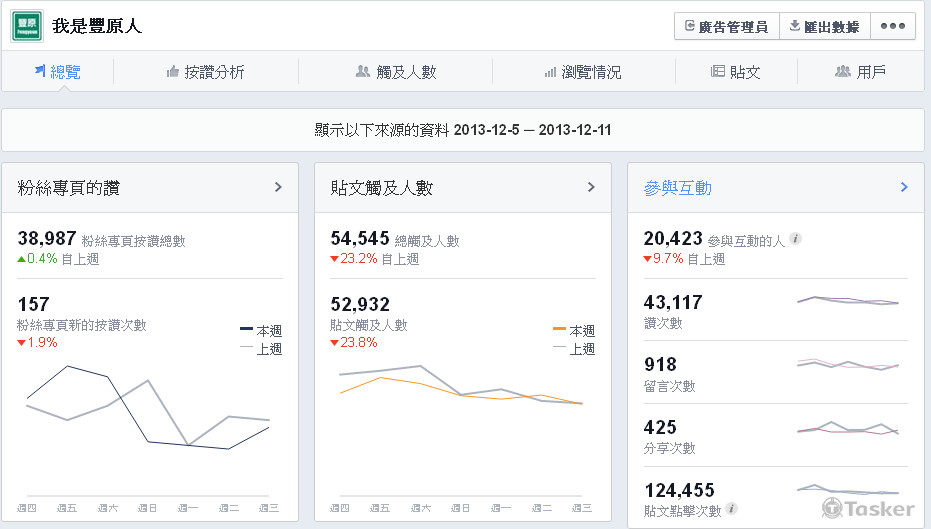Image resolution: width=931 pixels, height=529 pixels.
Task: Expand the 粉絲專頁的讚 panel chevron
Action: tap(278, 187)
